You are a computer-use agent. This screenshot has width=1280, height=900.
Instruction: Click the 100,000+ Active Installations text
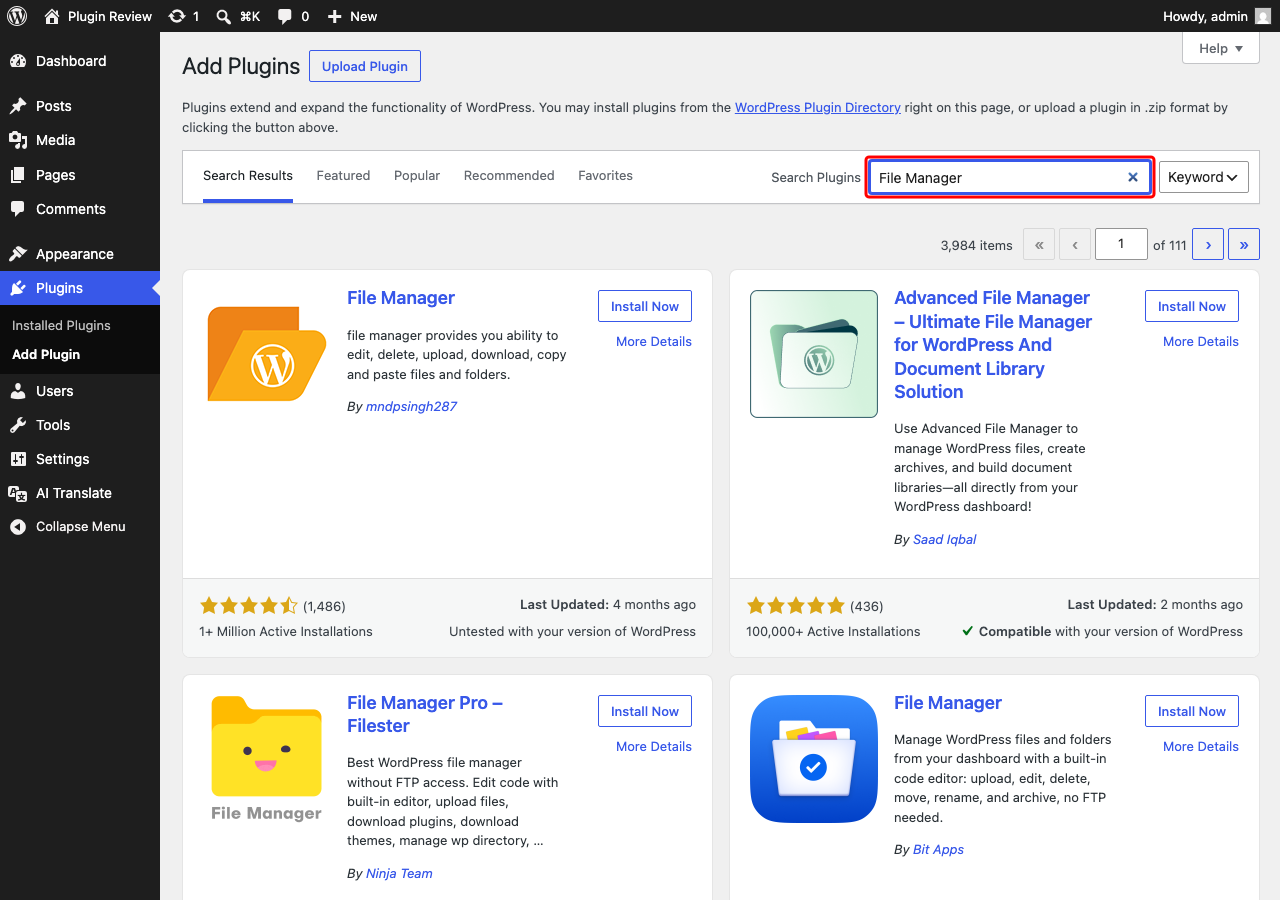833,631
